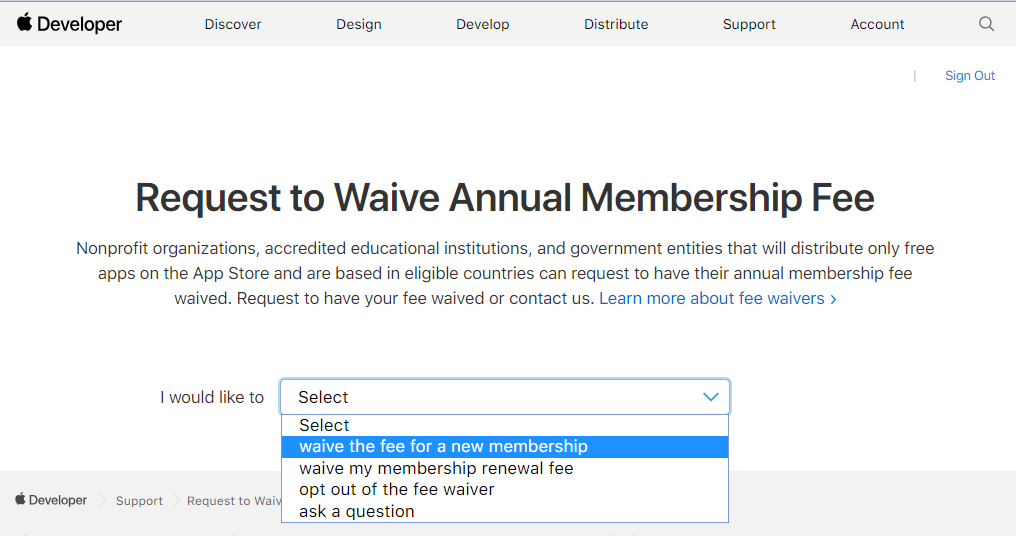Go to the Develop section
Screen dimensions: 1016x536
[483, 24]
